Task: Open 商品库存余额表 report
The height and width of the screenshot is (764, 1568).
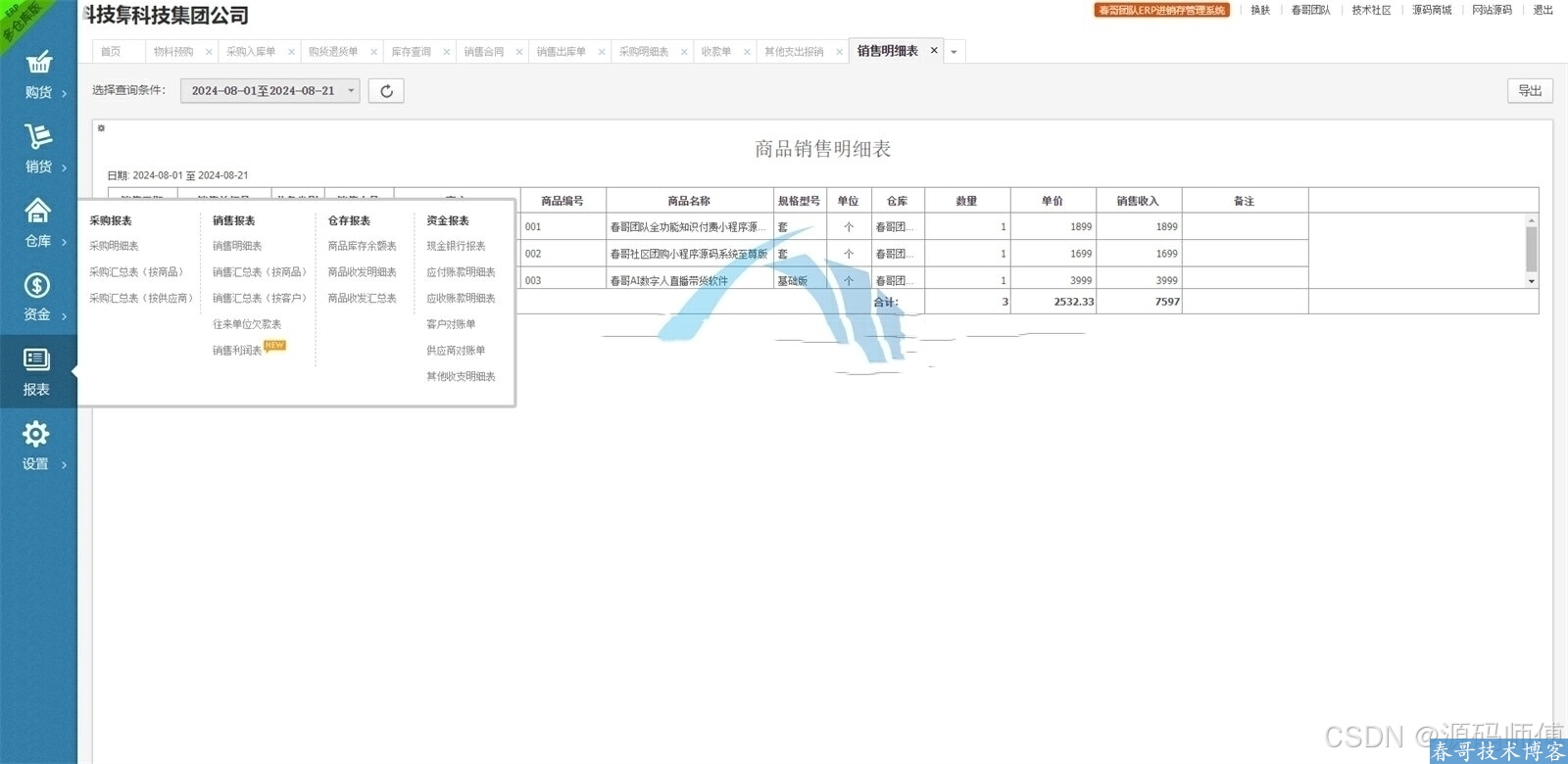Action: (x=362, y=246)
